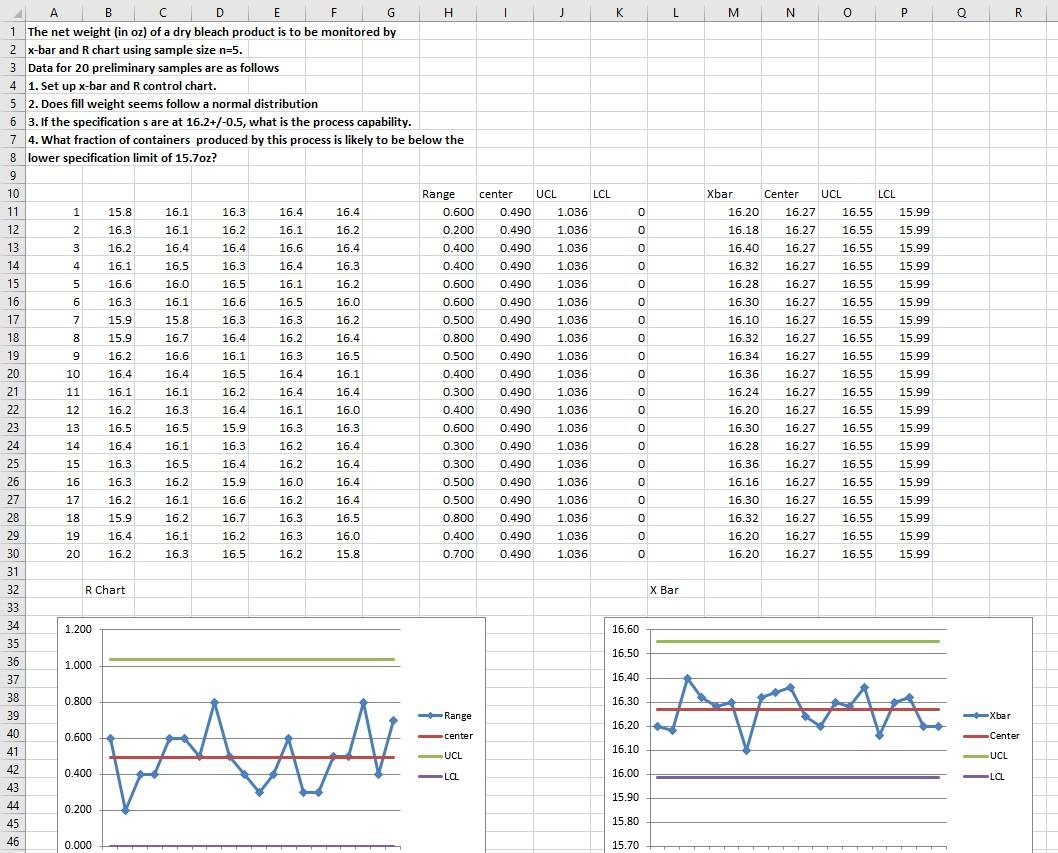This screenshot has height=853, width=1058.
Task: Click cell C18 with value 16.7
Action: tap(163, 337)
